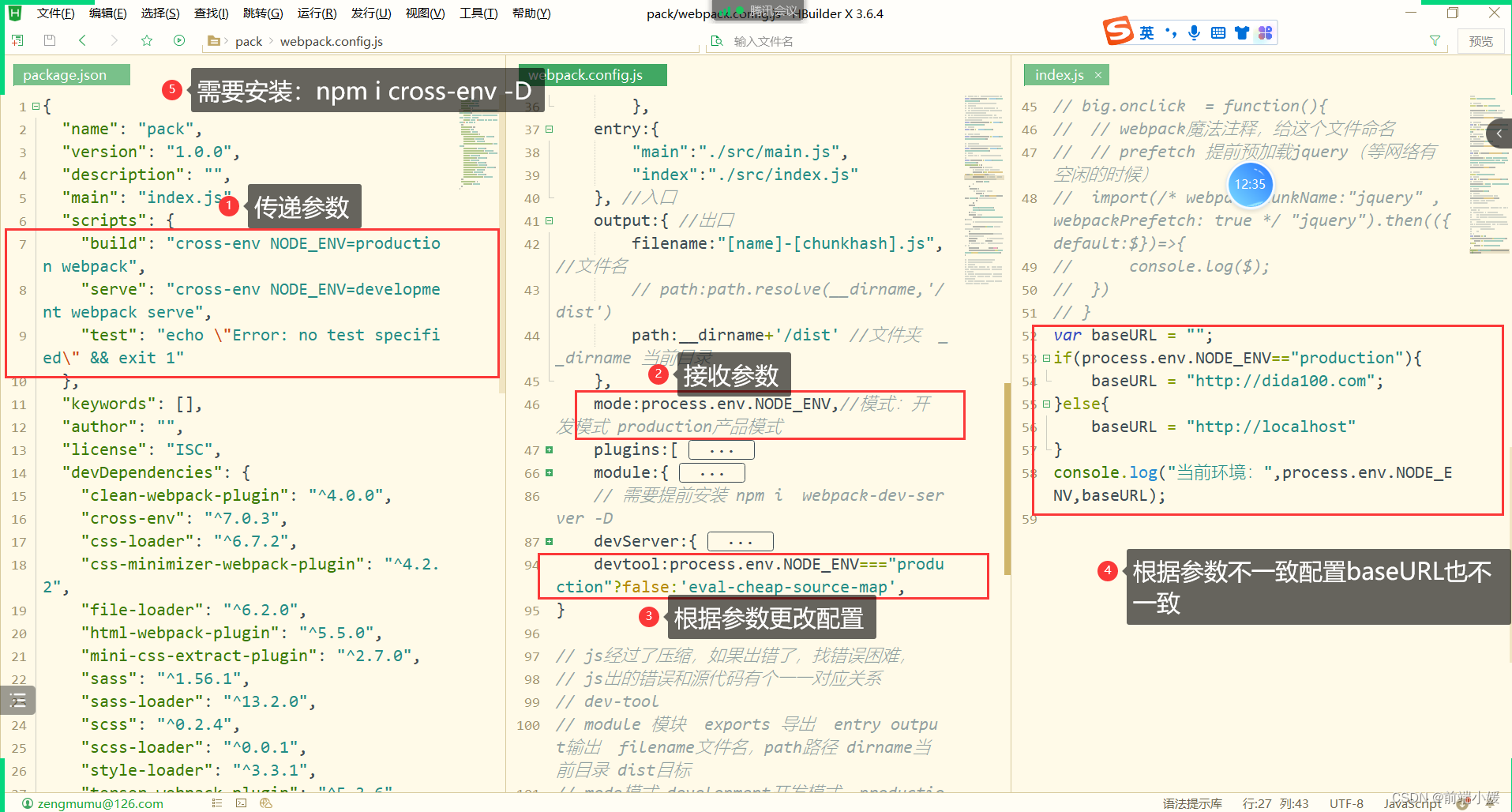1512x812 pixels.
Task: Collapse the entry block at line 37
Action: (549, 129)
